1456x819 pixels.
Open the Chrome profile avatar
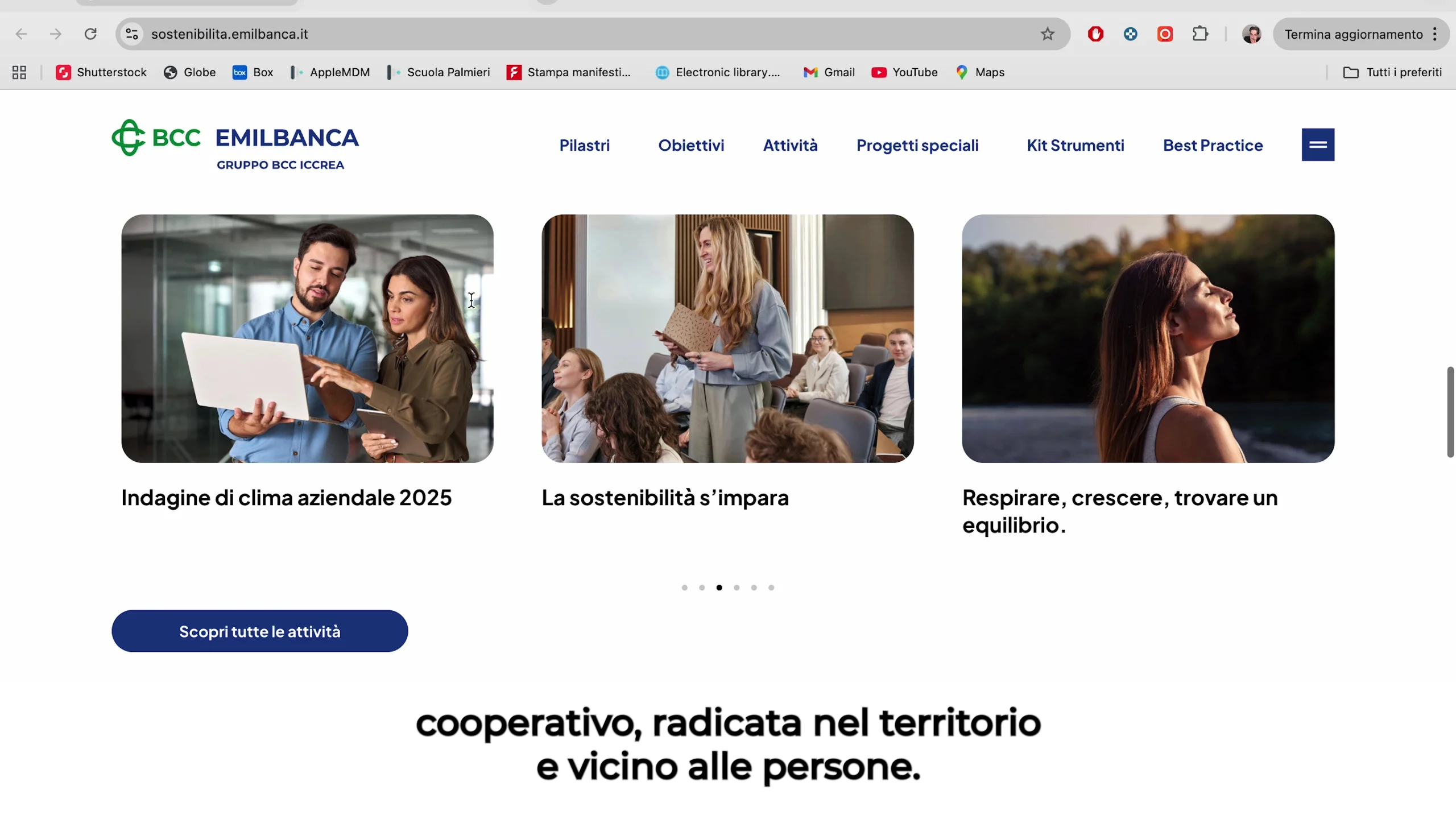[x=1252, y=34]
